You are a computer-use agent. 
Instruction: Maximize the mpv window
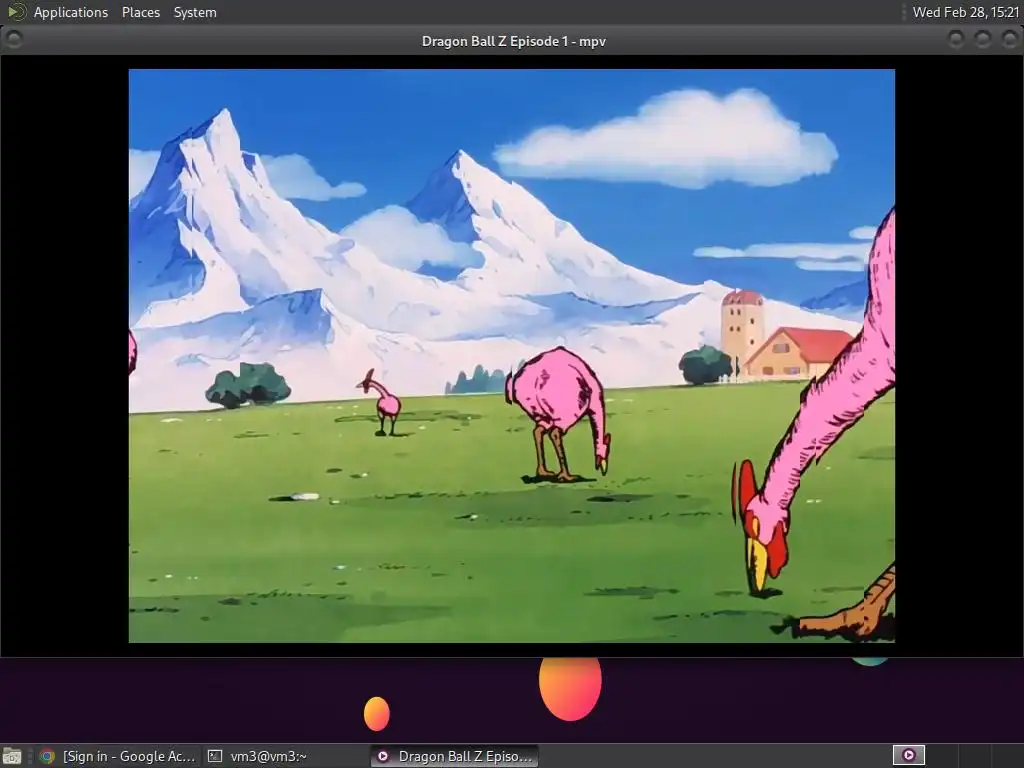pos(982,40)
